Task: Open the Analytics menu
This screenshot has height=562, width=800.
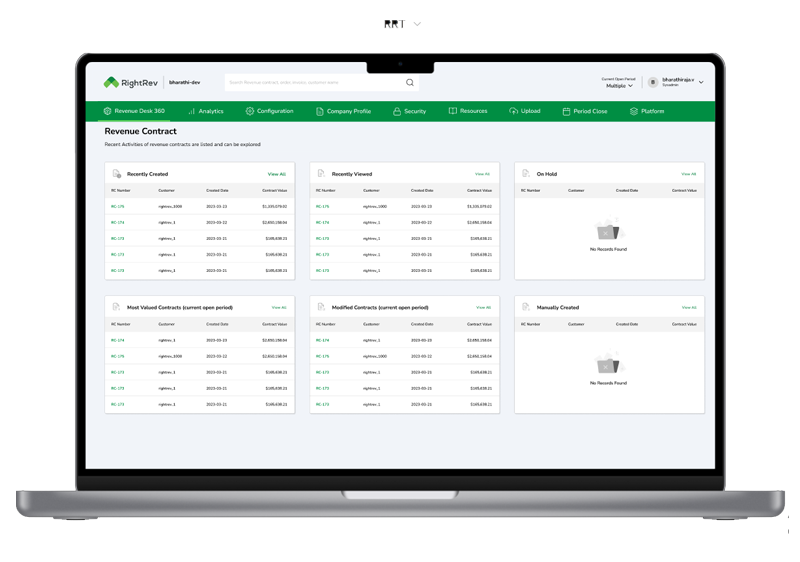Action: 205,111
